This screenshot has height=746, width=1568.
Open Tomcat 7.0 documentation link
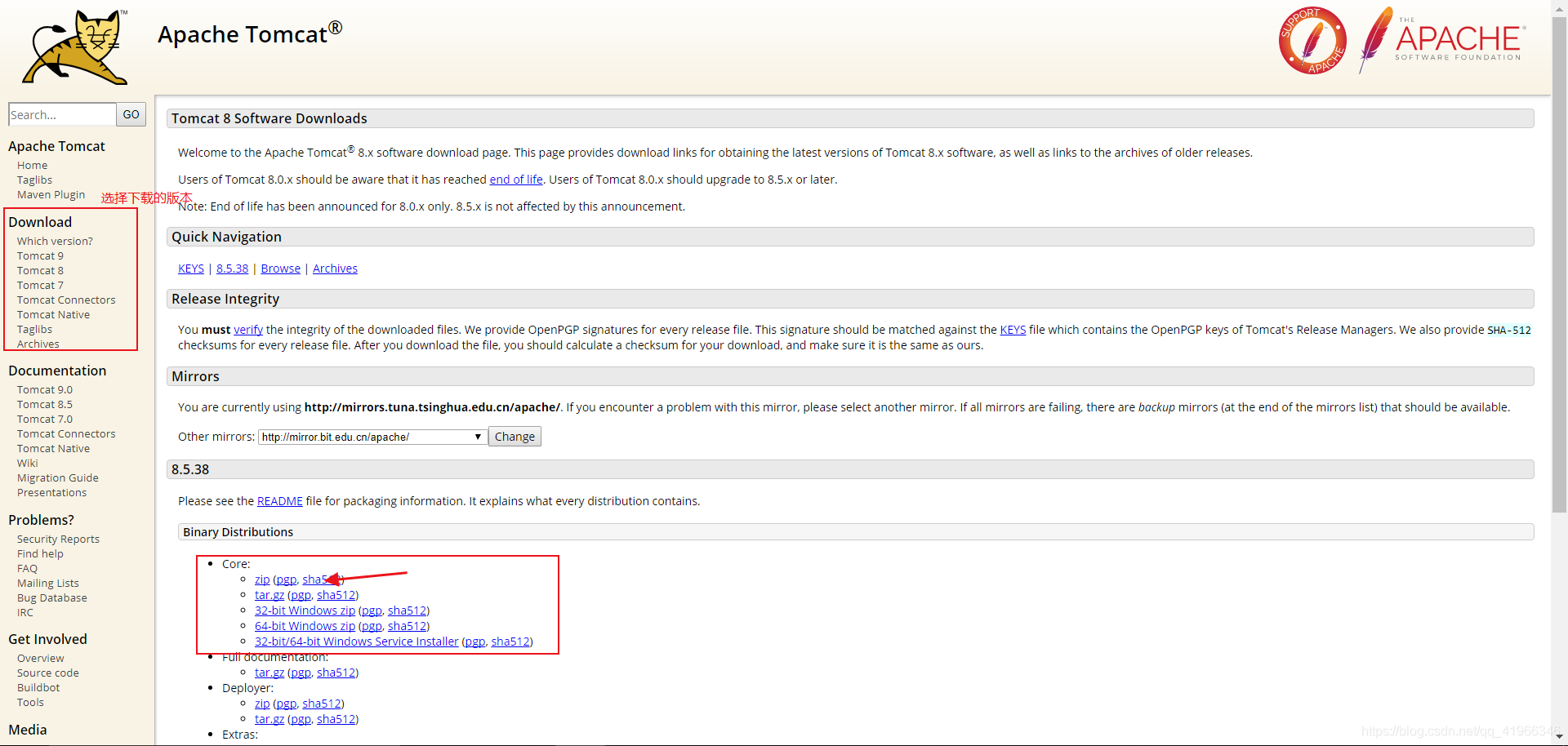point(45,419)
